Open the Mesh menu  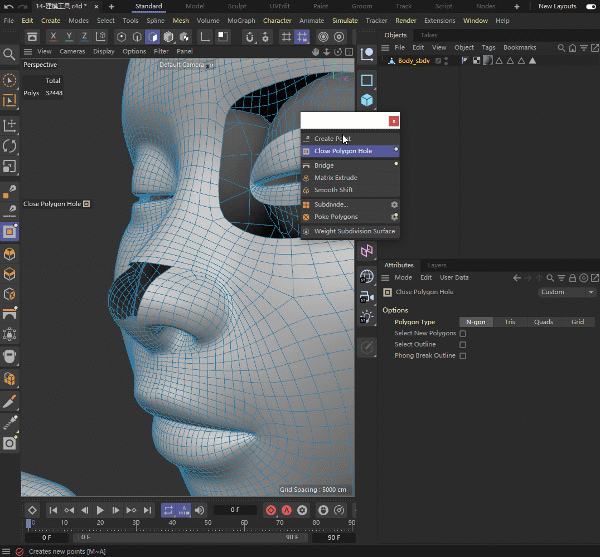click(180, 20)
